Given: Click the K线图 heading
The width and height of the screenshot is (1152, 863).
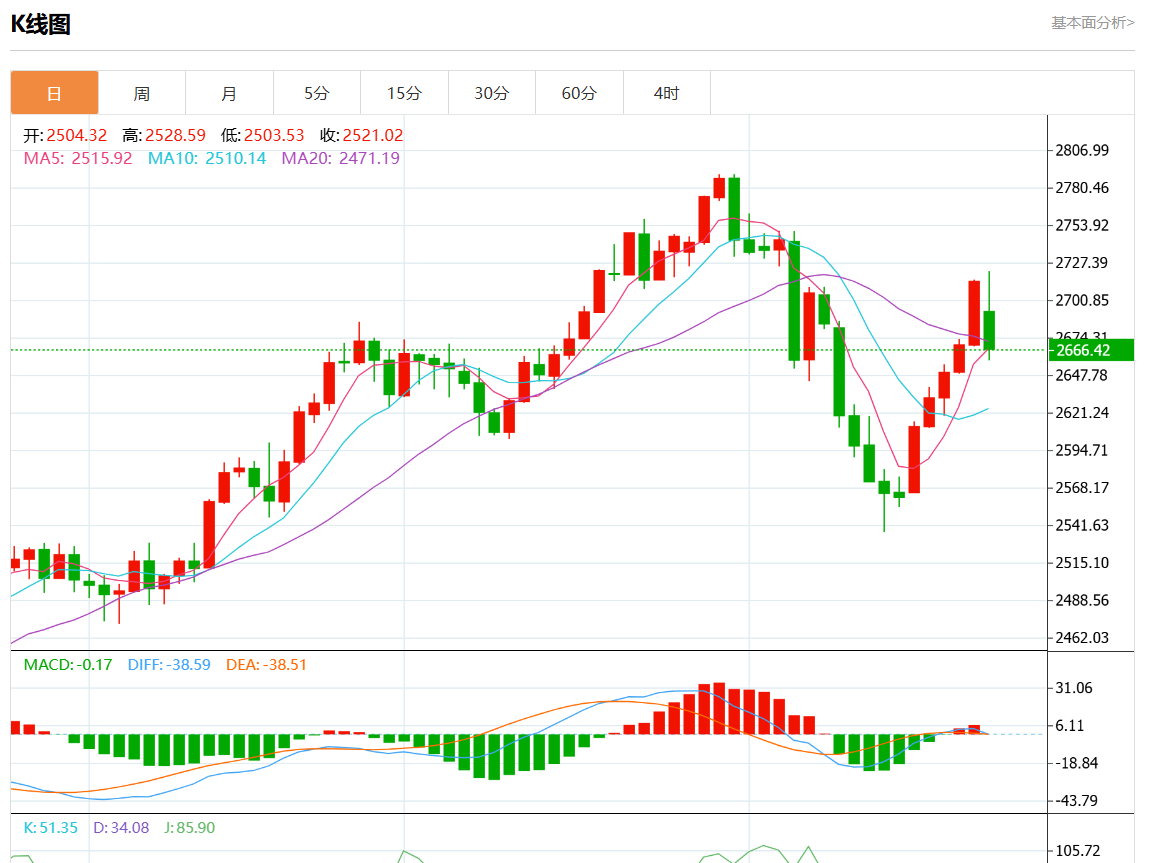Looking at the screenshot, I should coord(40,24).
